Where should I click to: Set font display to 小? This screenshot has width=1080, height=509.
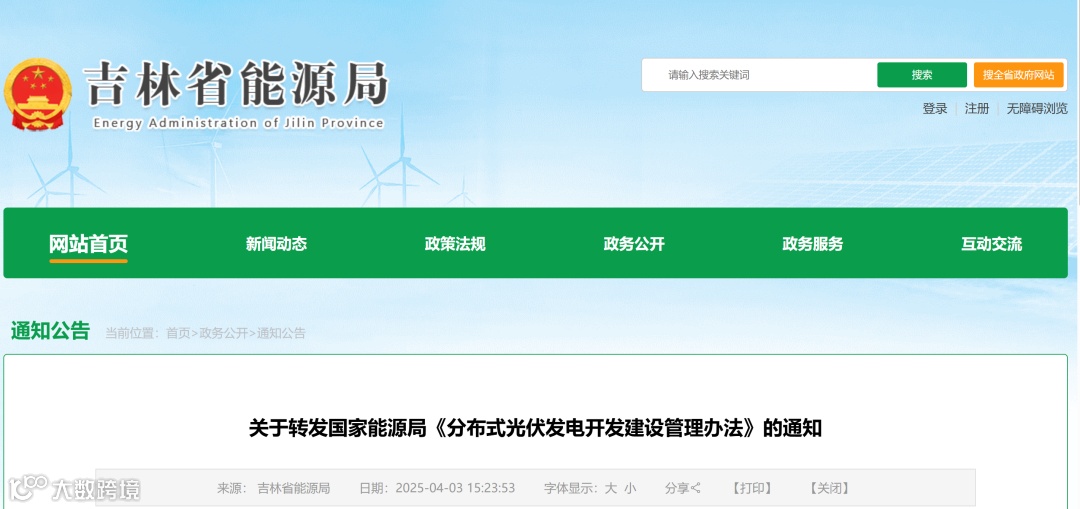[x=630, y=488]
